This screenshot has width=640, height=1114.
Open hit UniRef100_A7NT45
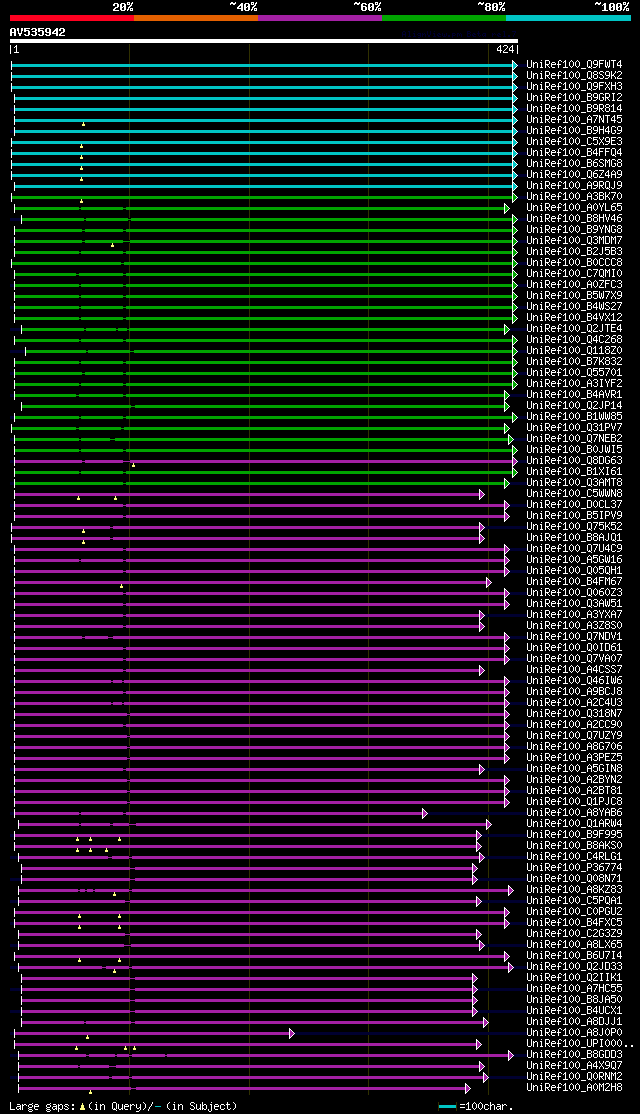pyautogui.click(x=575, y=119)
